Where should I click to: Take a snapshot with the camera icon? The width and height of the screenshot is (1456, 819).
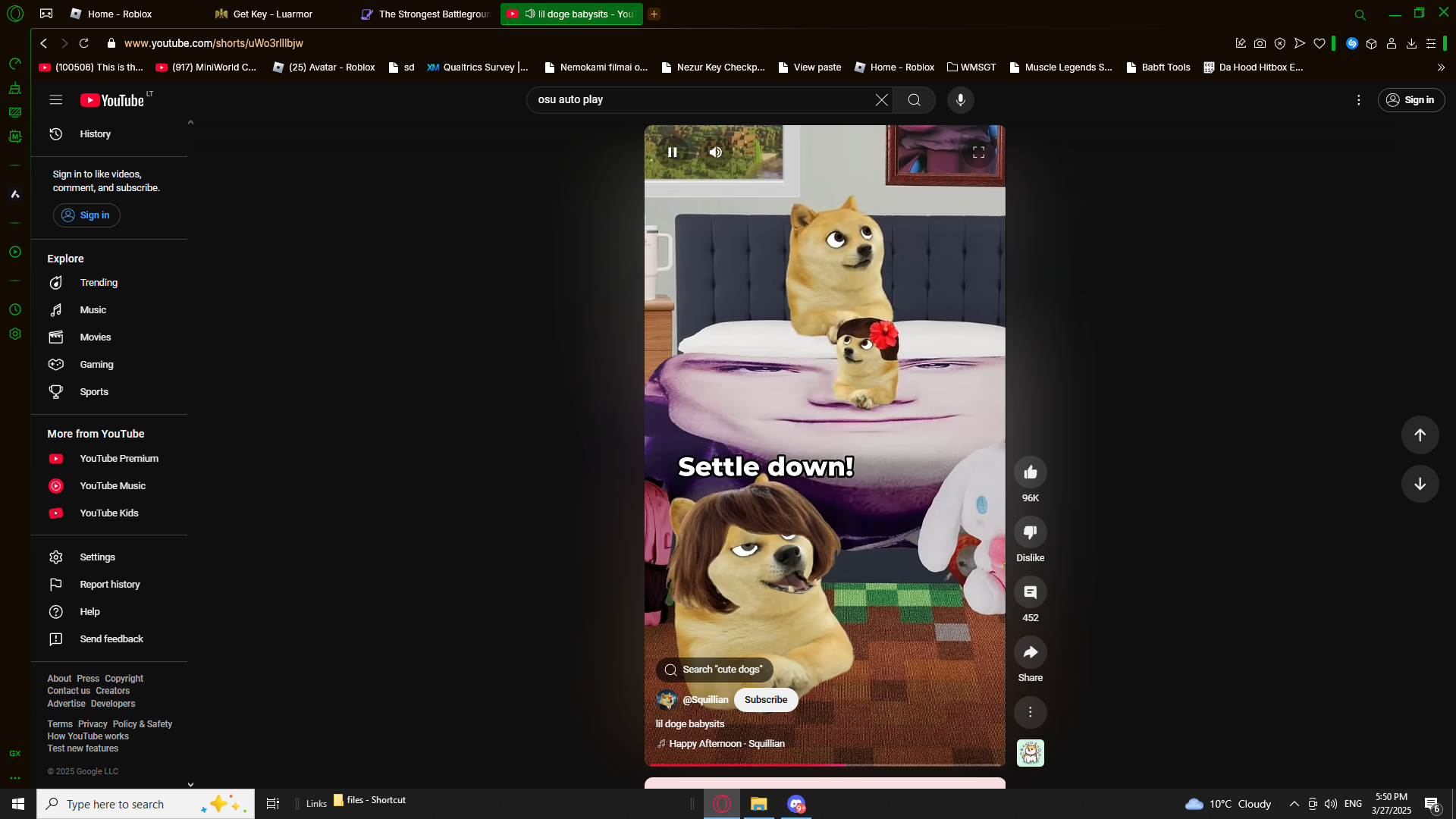(1260, 44)
